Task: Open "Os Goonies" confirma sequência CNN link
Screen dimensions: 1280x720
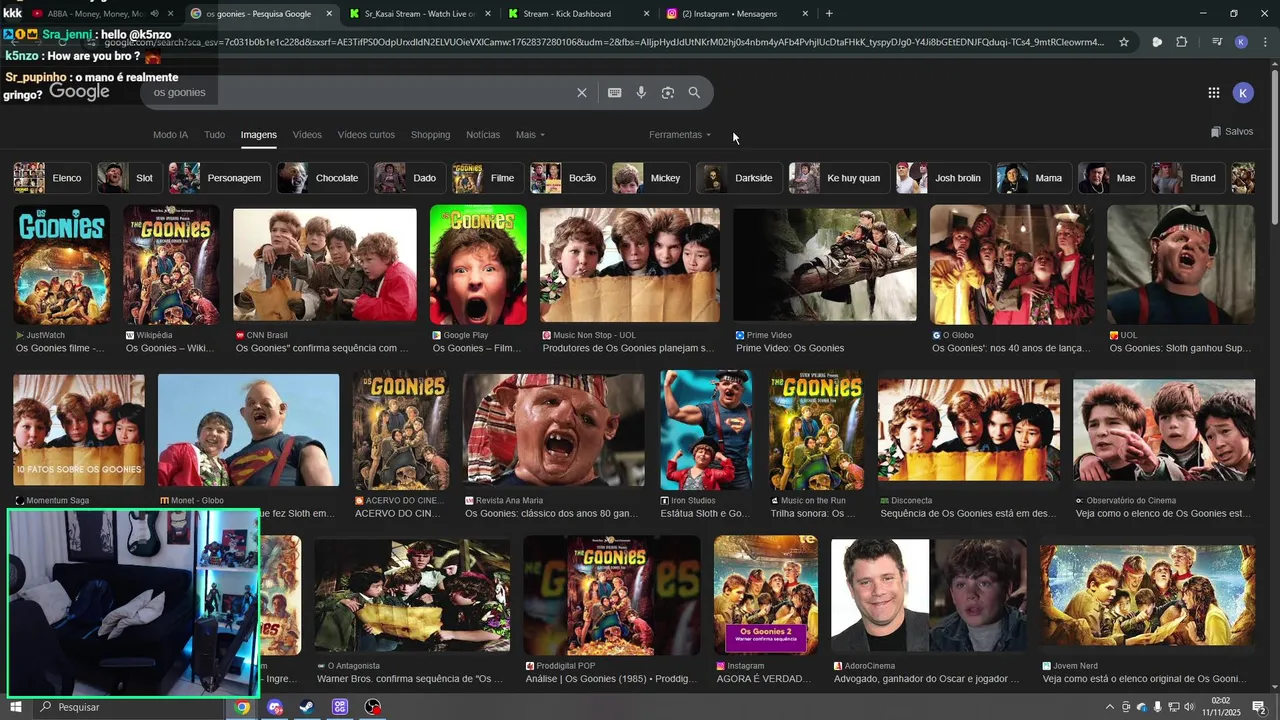Action: [322, 348]
